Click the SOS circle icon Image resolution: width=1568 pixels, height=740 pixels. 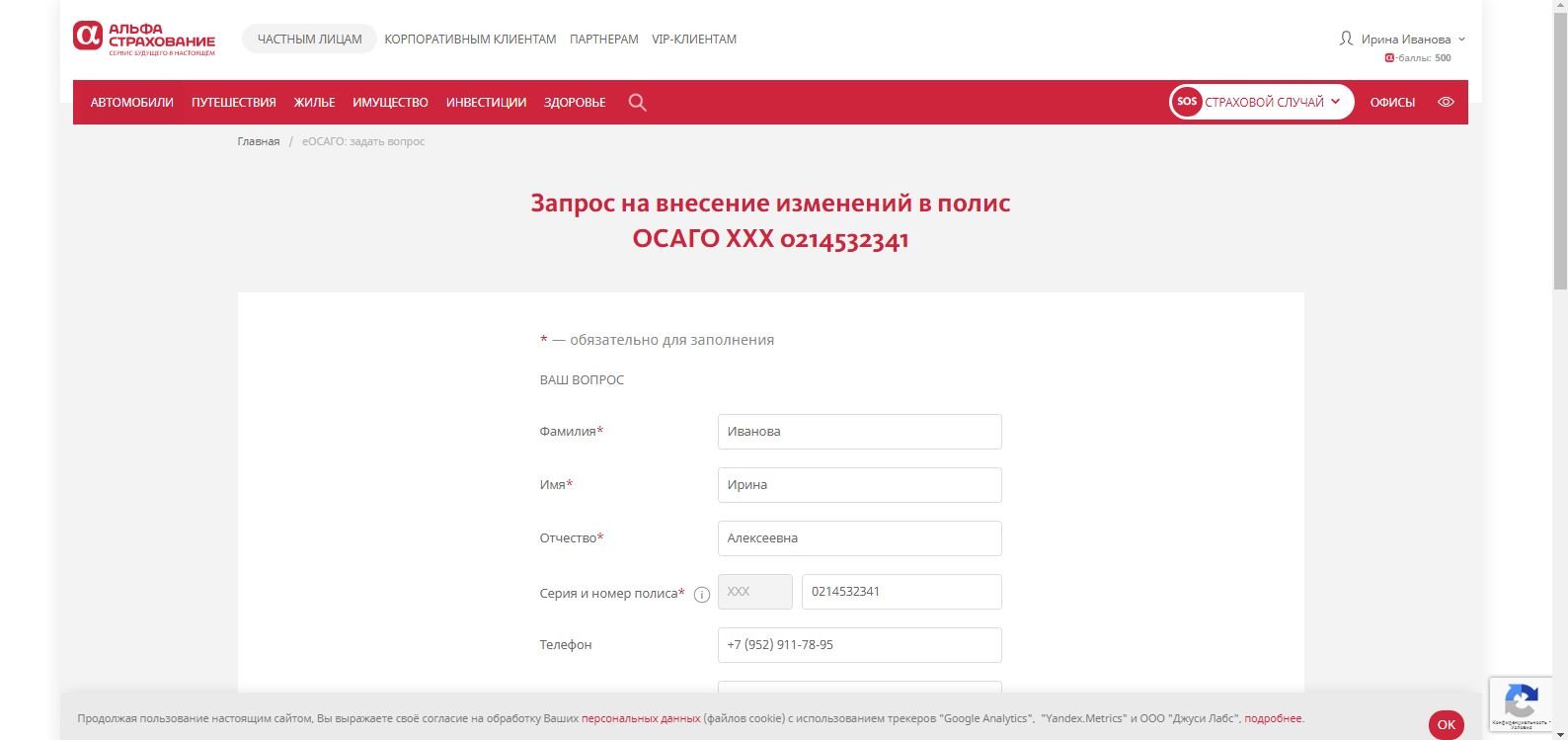coord(1187,102)
